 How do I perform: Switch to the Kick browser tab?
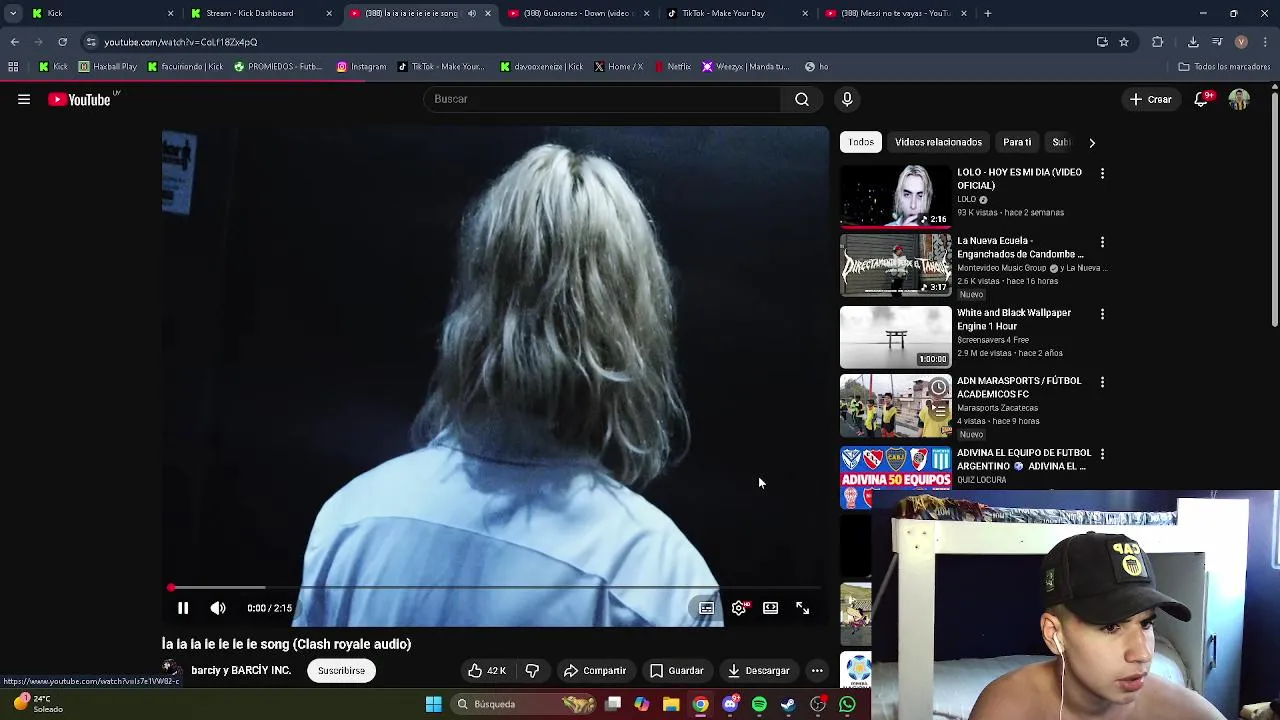click(100, 13)
